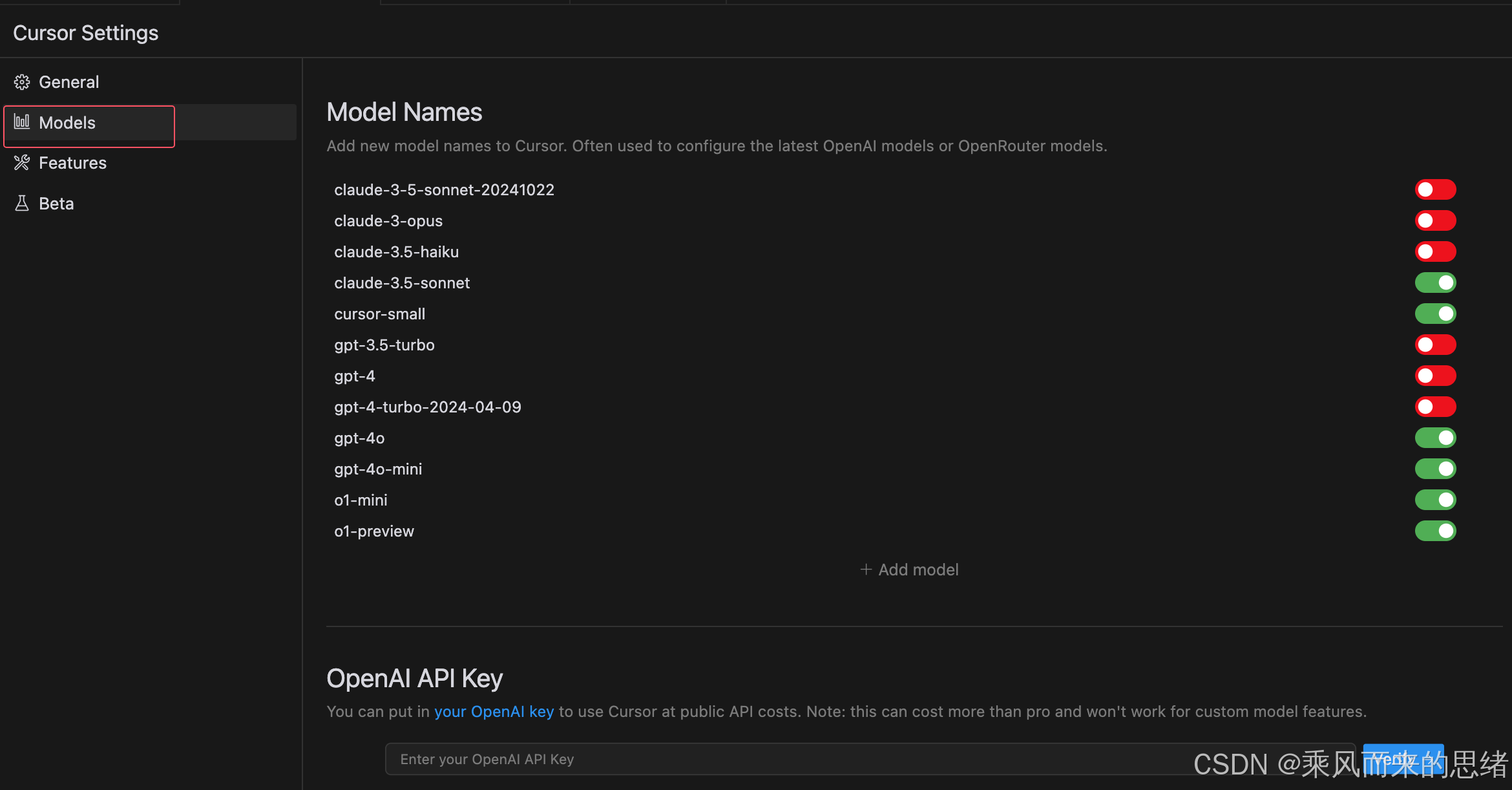
Task: Click the Models bar chart icon
Action: pos(22,122)
